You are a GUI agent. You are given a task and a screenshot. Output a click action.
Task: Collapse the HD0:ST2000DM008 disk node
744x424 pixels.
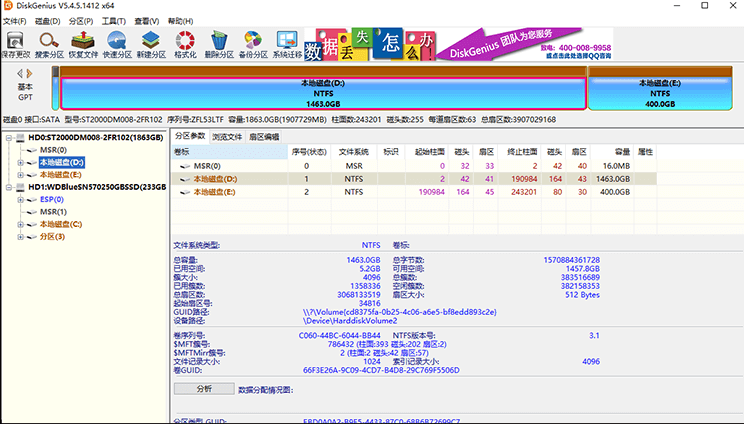[x=9, y=136]
